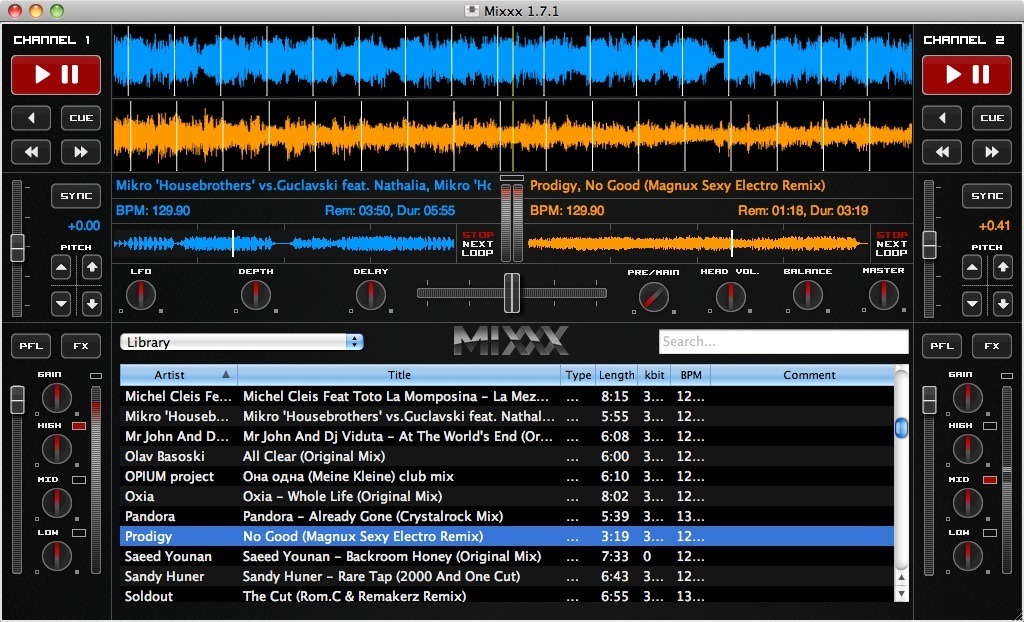
Task: Click Channel 2 MID EQ knob
Action: click(968, 503)
